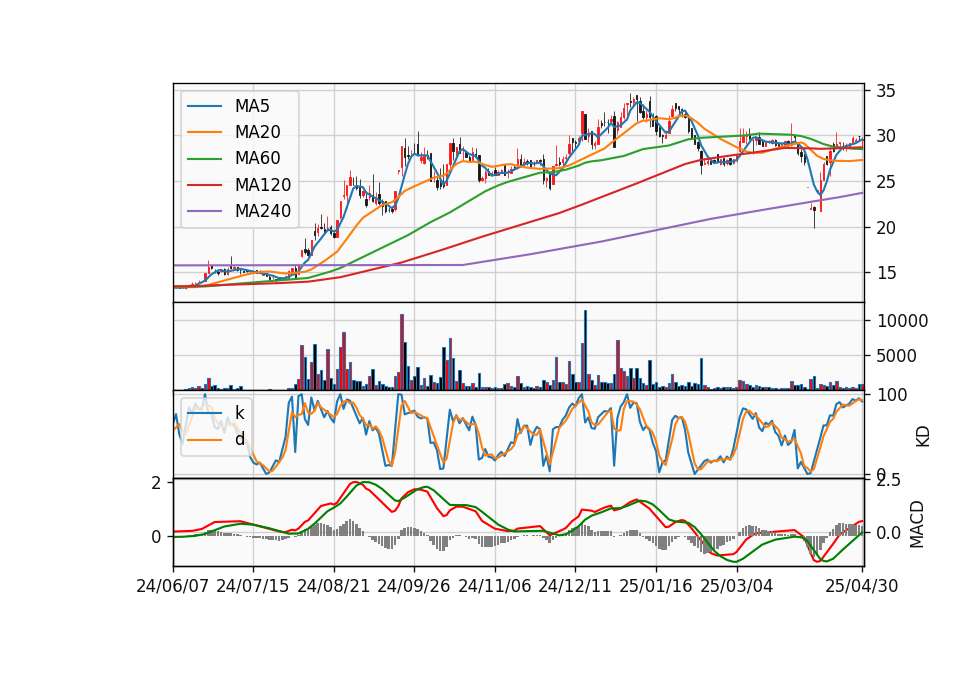Click the 24/06/07 date tick label
Screen dimensions: 960x690
[x=173, y=586]
